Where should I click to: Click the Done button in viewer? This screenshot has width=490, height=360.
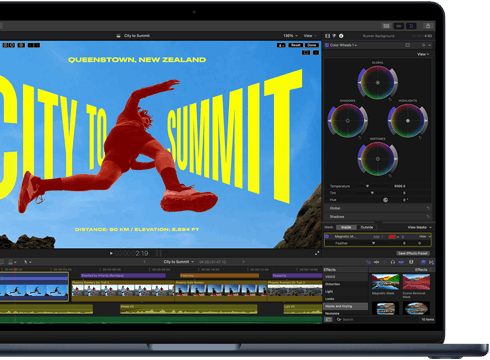coord(312,45)
